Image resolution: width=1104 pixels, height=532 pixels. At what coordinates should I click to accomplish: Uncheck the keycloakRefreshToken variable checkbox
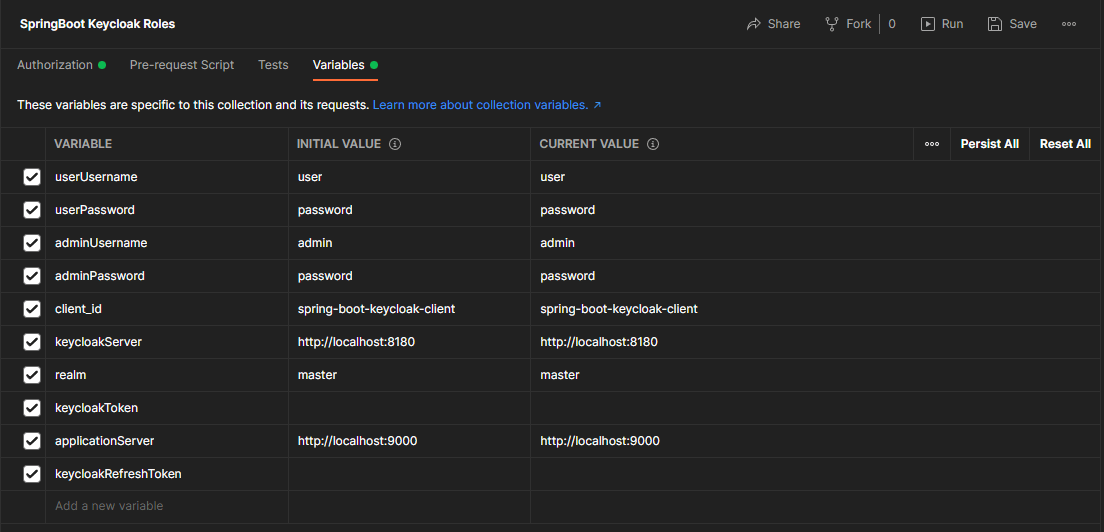pos(32,474)
